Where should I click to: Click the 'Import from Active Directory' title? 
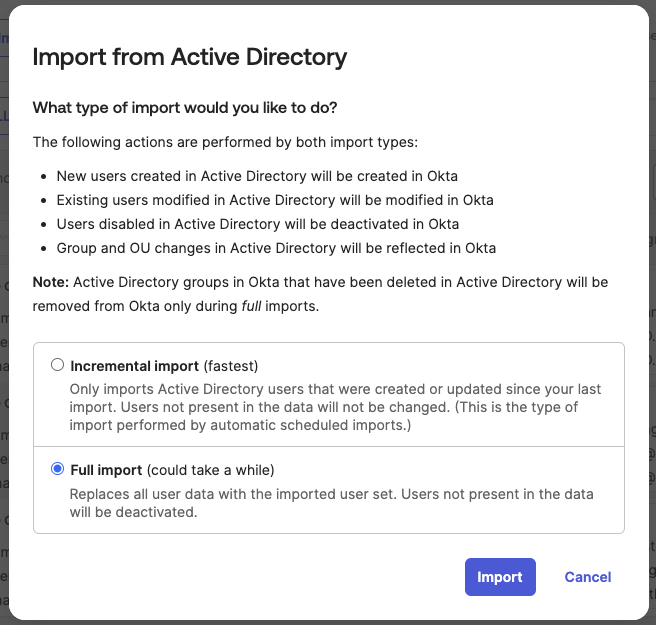190,57
